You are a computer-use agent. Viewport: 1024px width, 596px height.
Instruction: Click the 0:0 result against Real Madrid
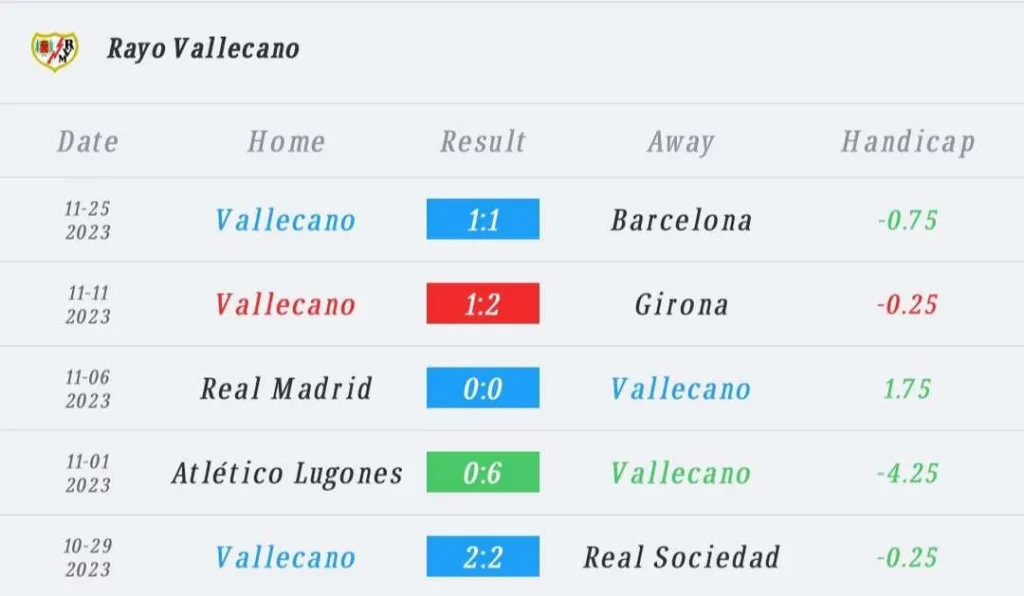(x=483, y=388)
